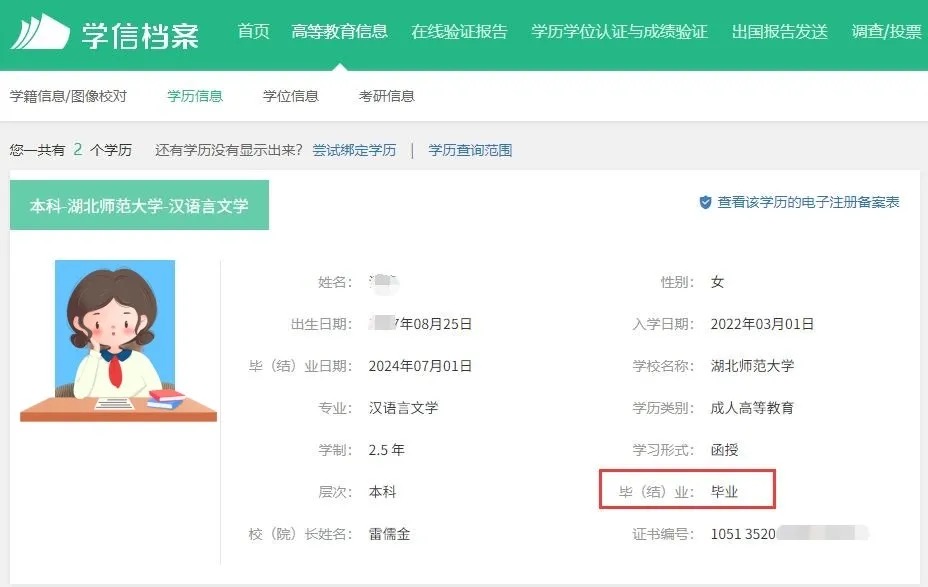Select 出国报告发送 in the navigation bar

(779, 31)
